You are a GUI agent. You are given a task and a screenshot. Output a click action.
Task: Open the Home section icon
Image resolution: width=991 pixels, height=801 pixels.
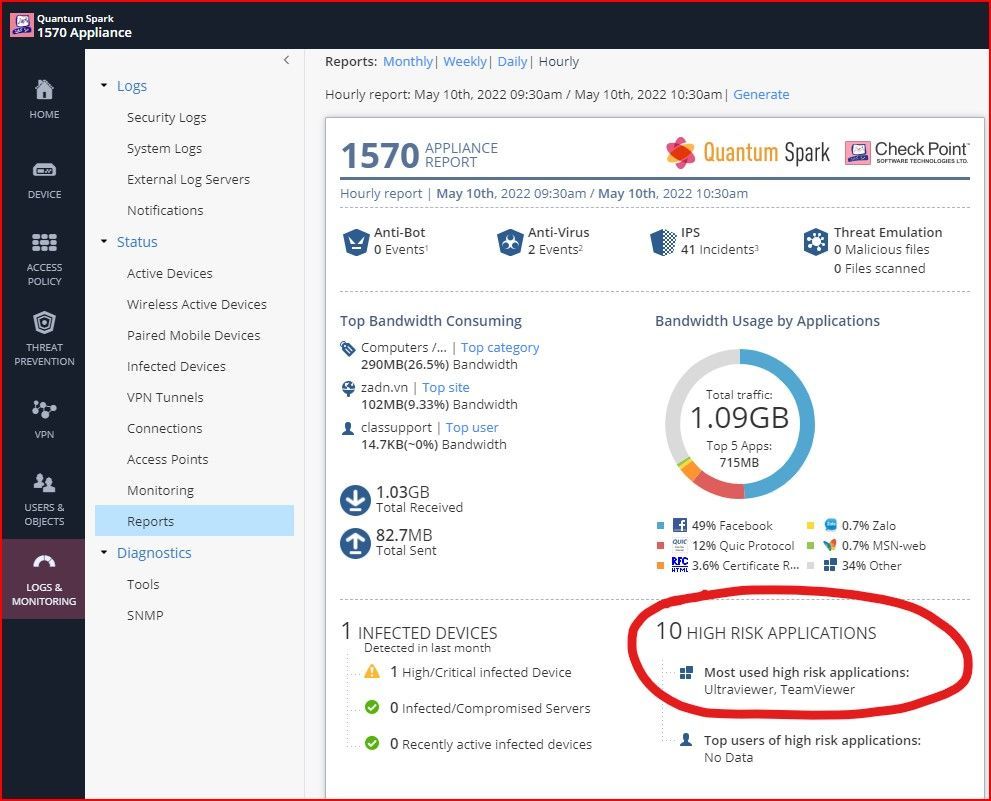tap(44, 90)
